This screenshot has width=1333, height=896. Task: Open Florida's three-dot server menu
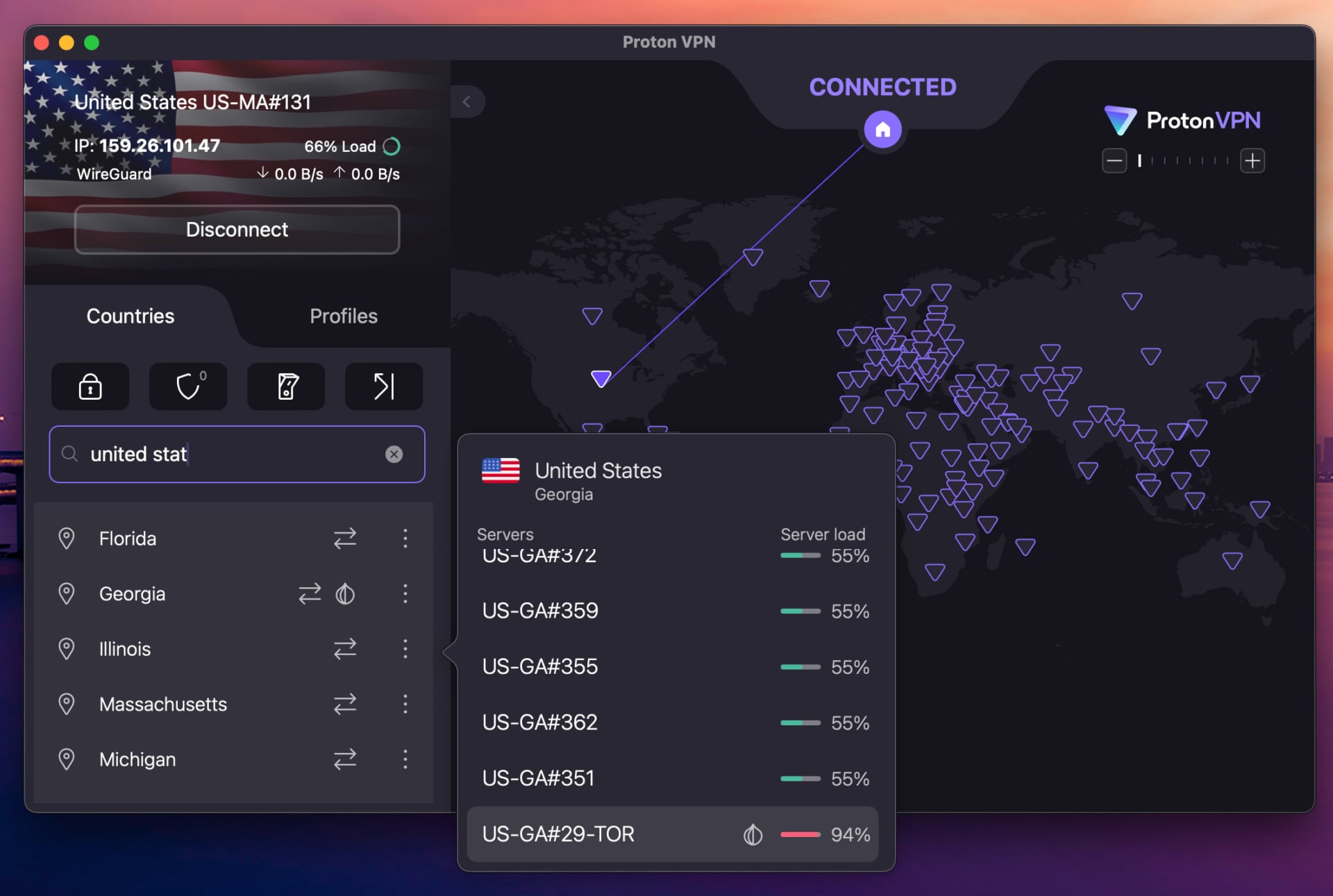405,538
